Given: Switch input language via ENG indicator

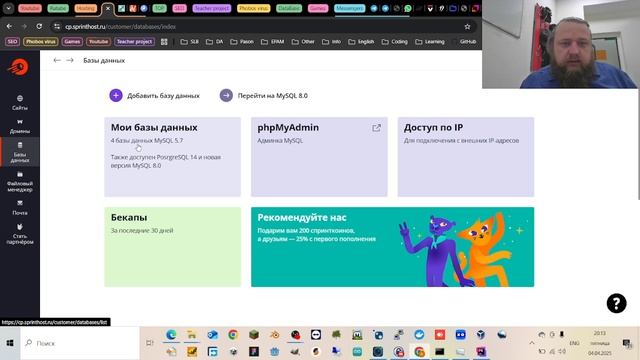Looking at the screenshot, I should [x=574, y=343].
